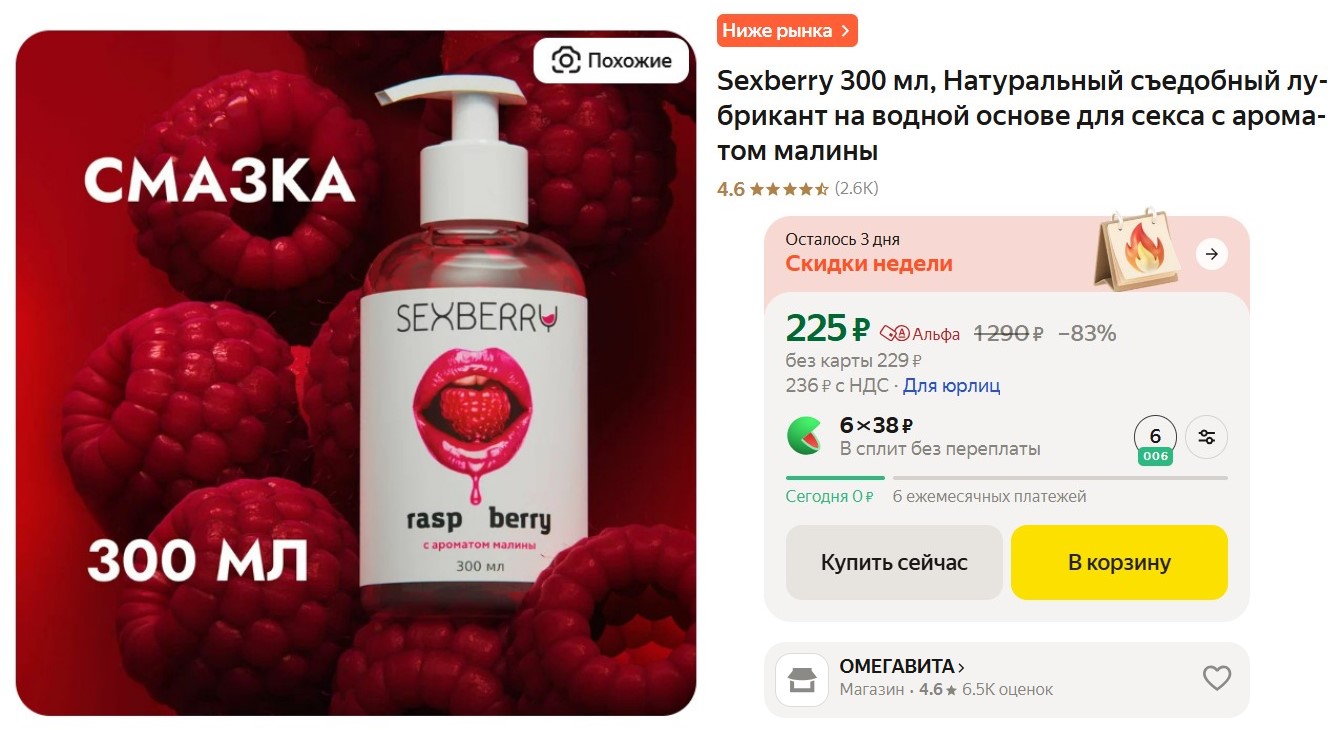Click the green Split pacman icon

pos(805,436)
